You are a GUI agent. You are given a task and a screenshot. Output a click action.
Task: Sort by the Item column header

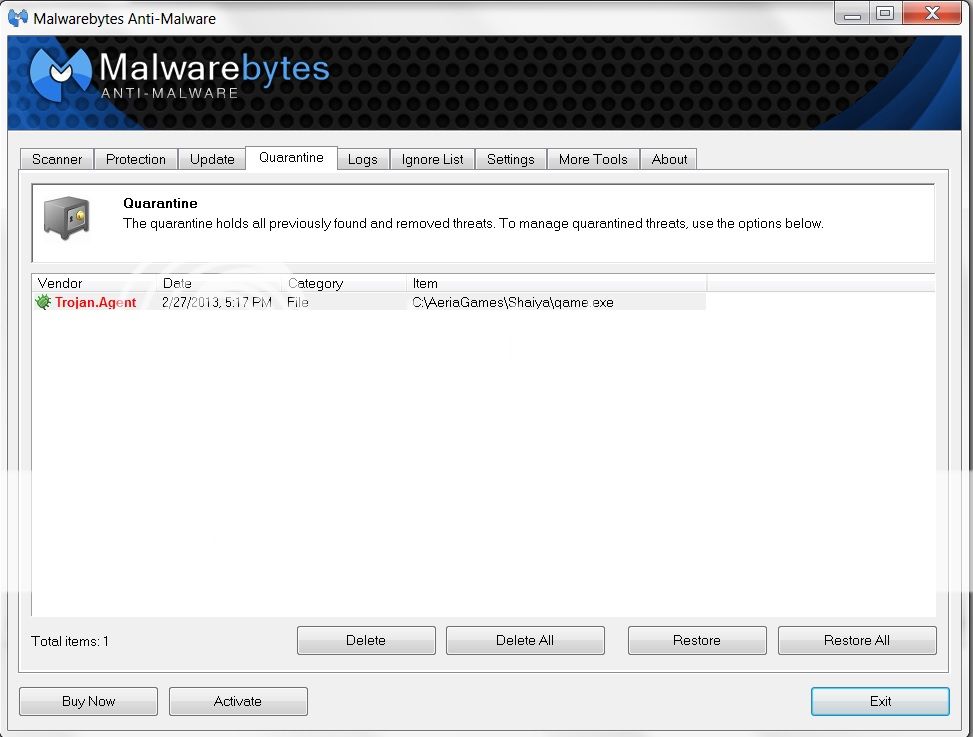[x=557, y=283]
